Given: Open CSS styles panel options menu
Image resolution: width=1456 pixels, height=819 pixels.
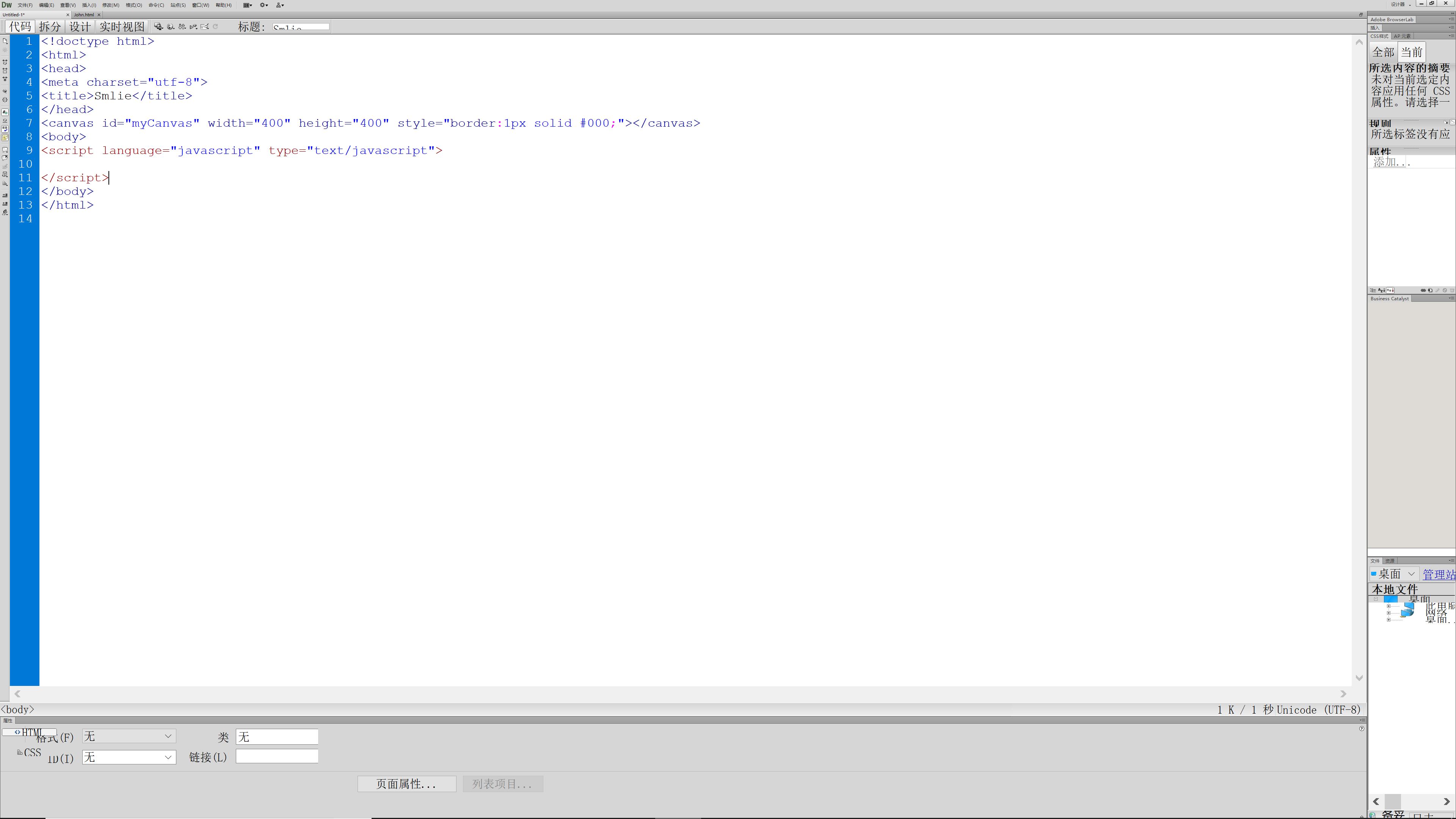Looking at the screenshot, I should (x=1451, y=36).
